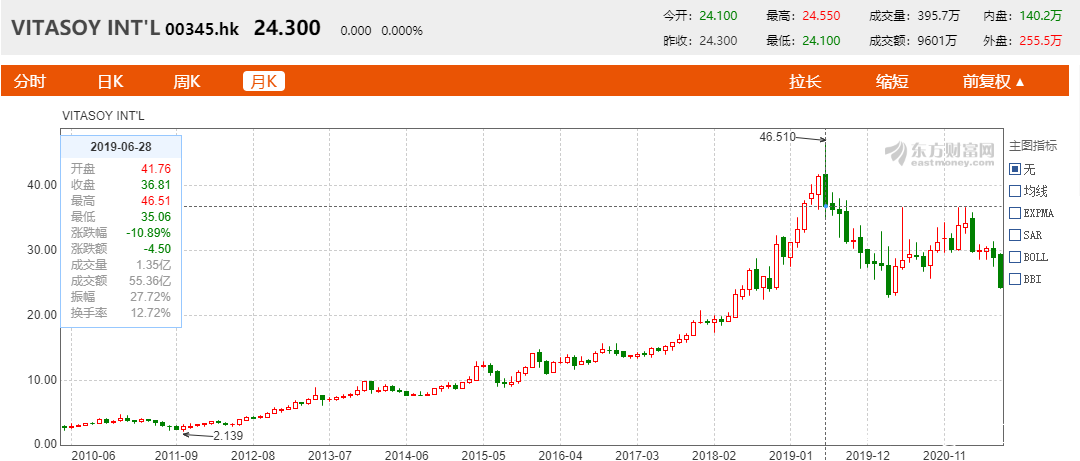
Task: Click the VITASOY INT'L title name
Action: [85, 29]
